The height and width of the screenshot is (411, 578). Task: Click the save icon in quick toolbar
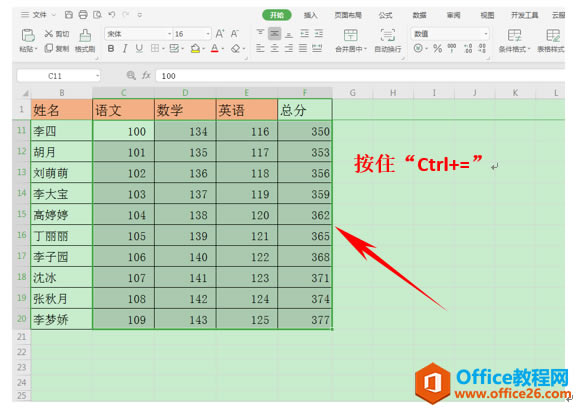click(69, 15)
